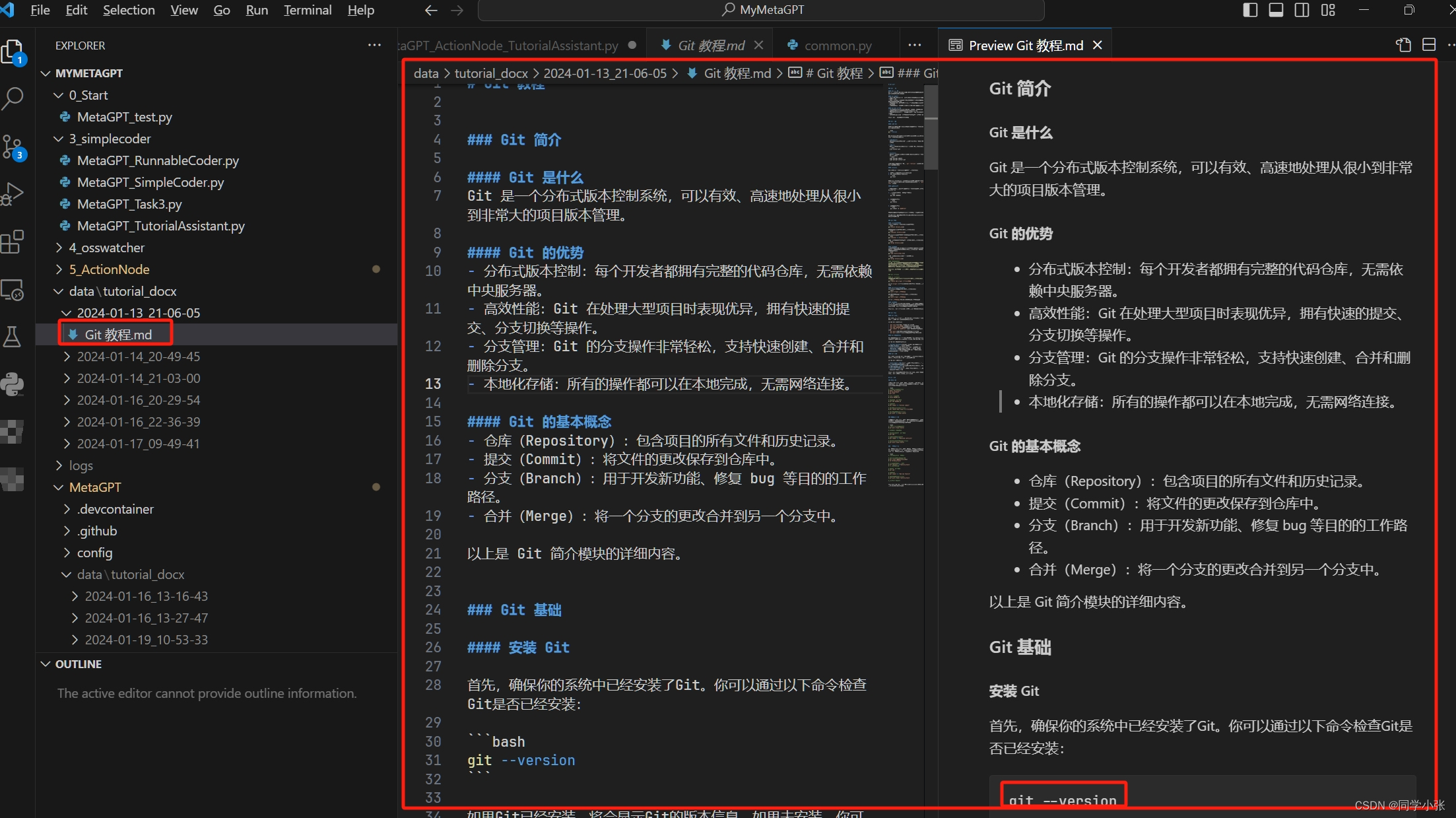Toggle the primary side bar
Viewport: 1456px width, 818px height.
tap(1250, 10)
